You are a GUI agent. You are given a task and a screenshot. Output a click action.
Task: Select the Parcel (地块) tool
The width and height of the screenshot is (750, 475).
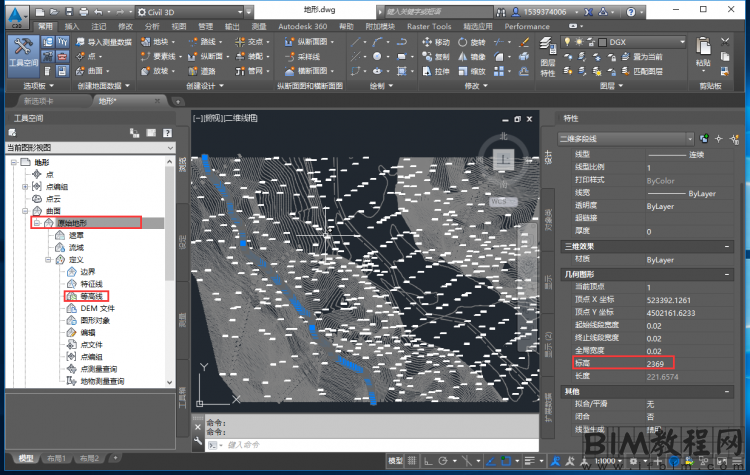coord(157,42)
